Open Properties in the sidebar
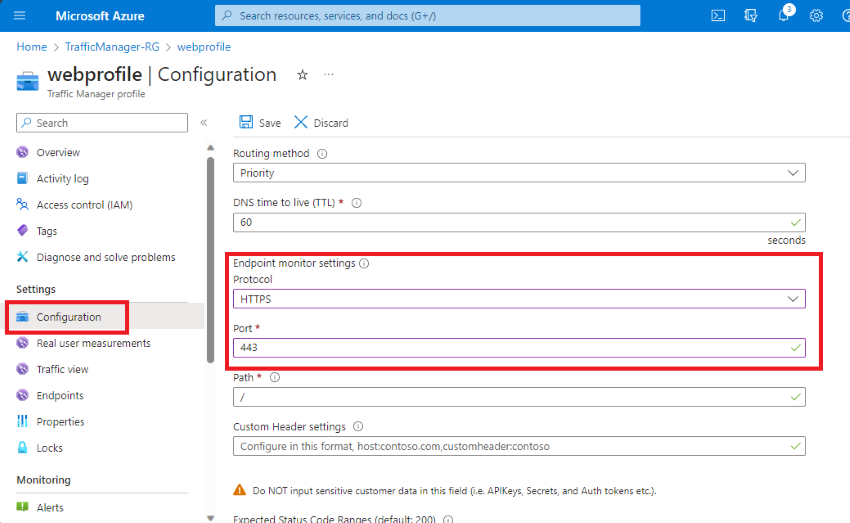Image resolution: width=850 pixels, height=523 pixels. coord(60,422)
